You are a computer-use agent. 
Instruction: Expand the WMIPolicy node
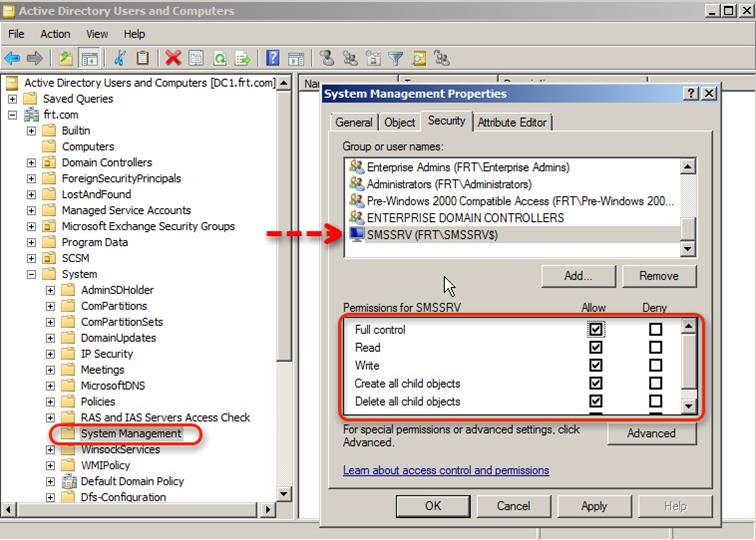pyautogui.click(x=50, y=466)
